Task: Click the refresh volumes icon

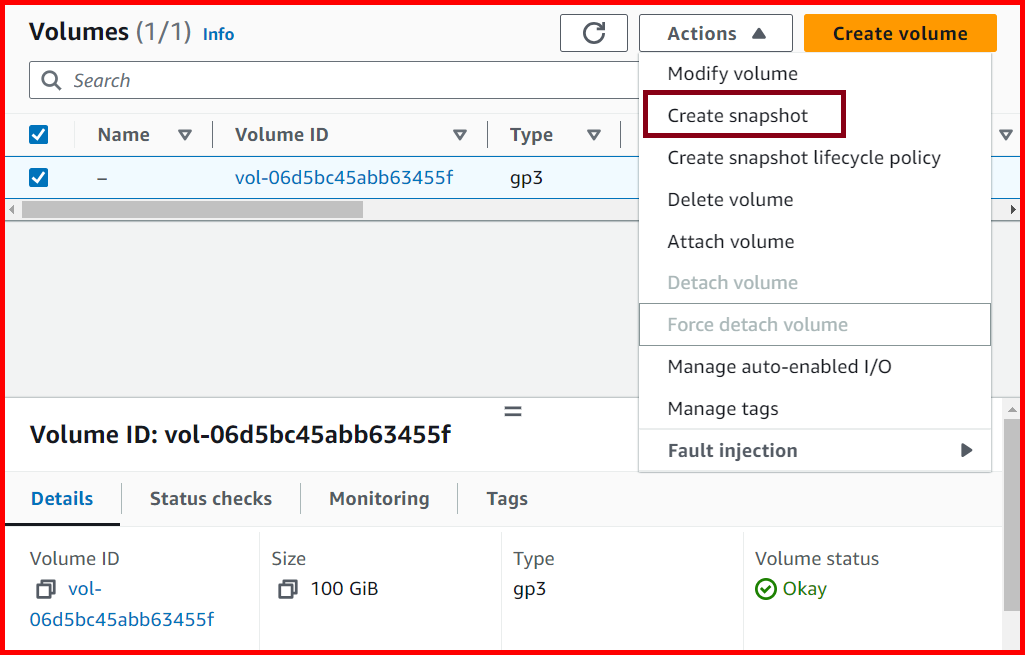Action: 594,32
